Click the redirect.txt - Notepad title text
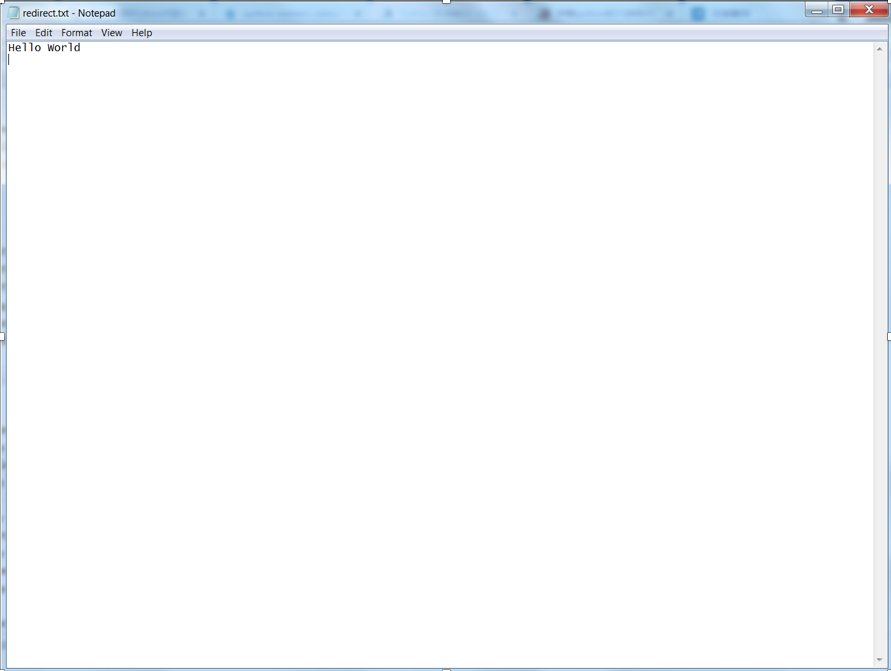Image resolution: width=891 pixels, height=671 pixels. pos(69,13)
